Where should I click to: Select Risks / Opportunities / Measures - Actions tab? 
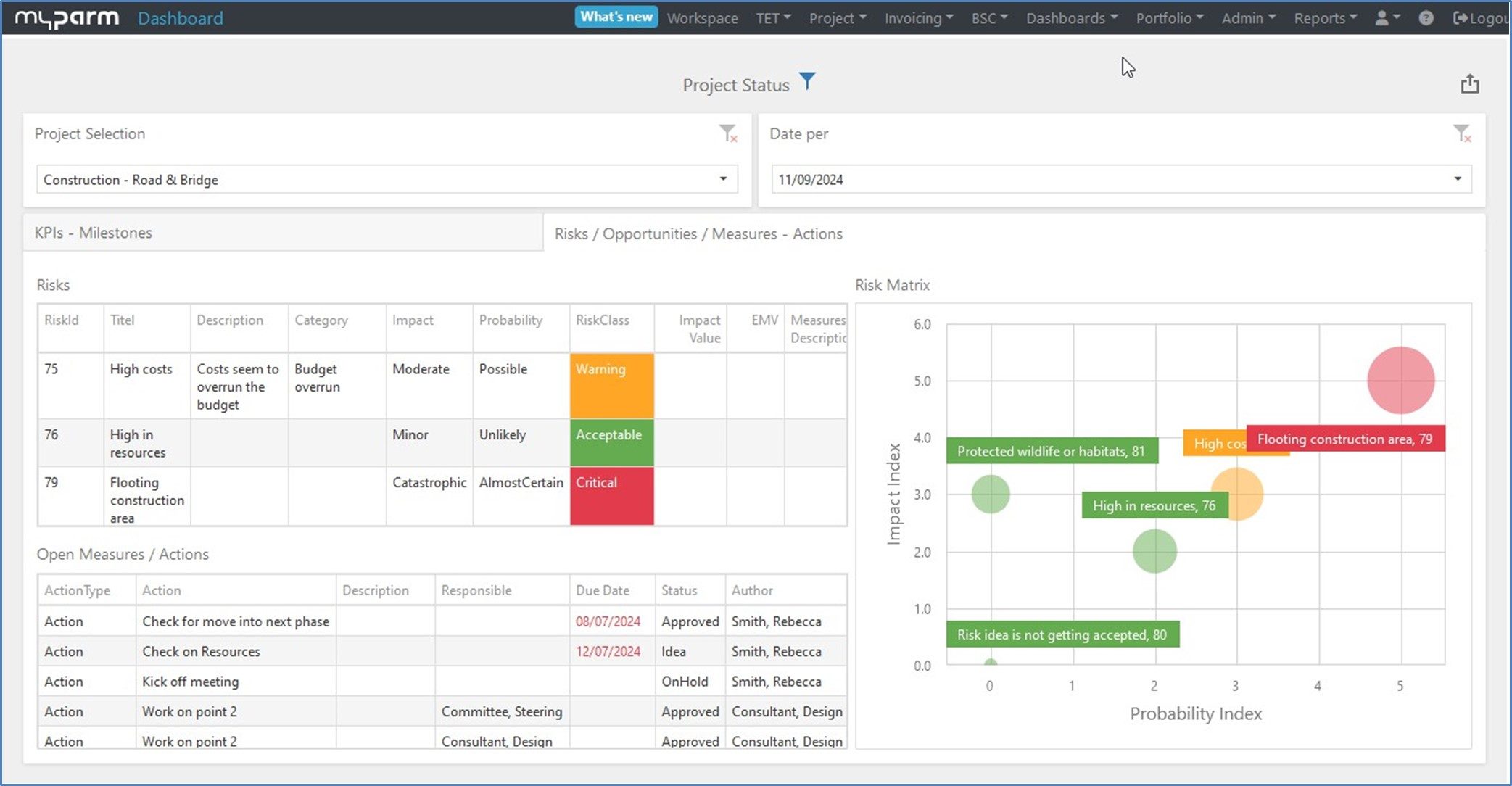coord(698,233)
